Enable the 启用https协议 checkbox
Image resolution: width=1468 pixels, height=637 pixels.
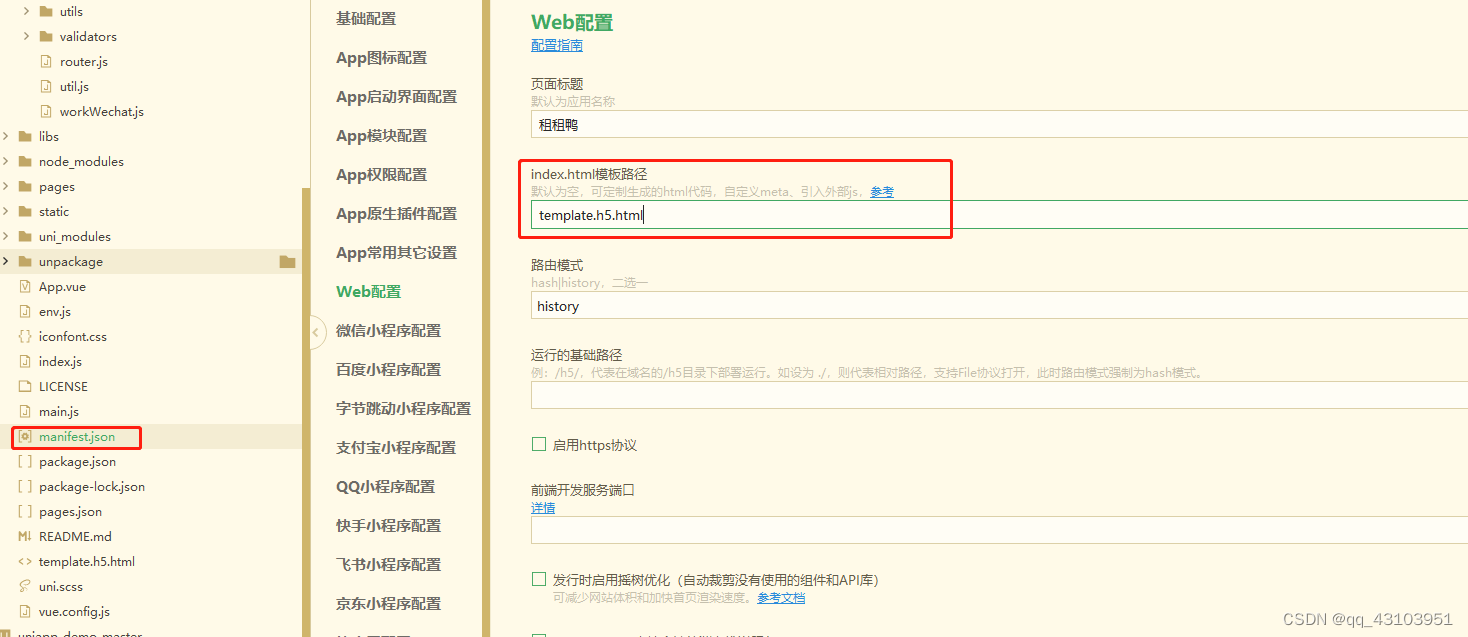pos(538,443)
